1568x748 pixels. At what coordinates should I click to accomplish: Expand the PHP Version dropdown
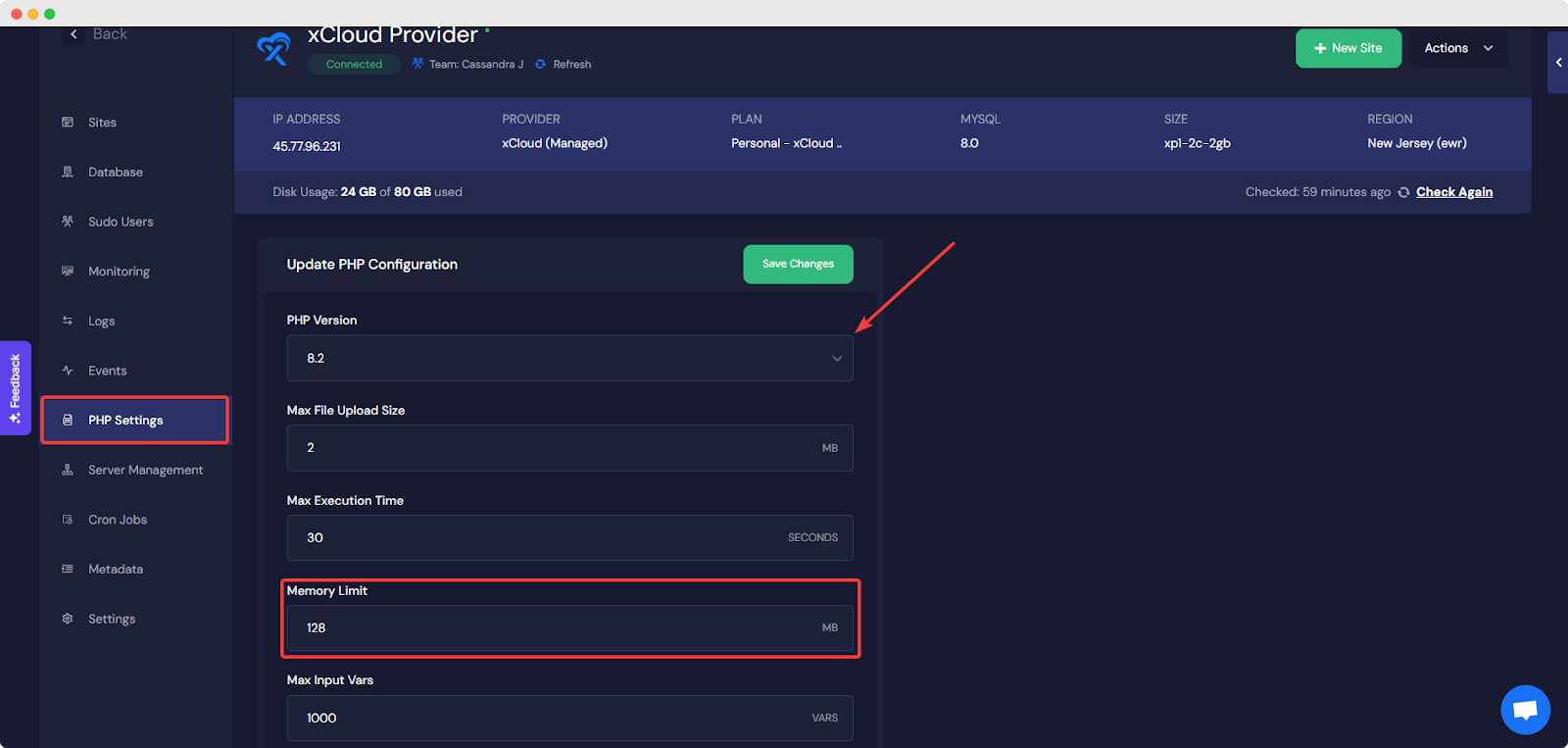click(x=569, y=359)
